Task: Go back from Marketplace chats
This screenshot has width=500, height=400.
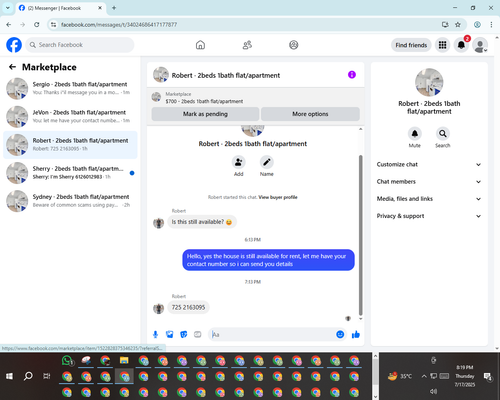Action: (12, 67)
